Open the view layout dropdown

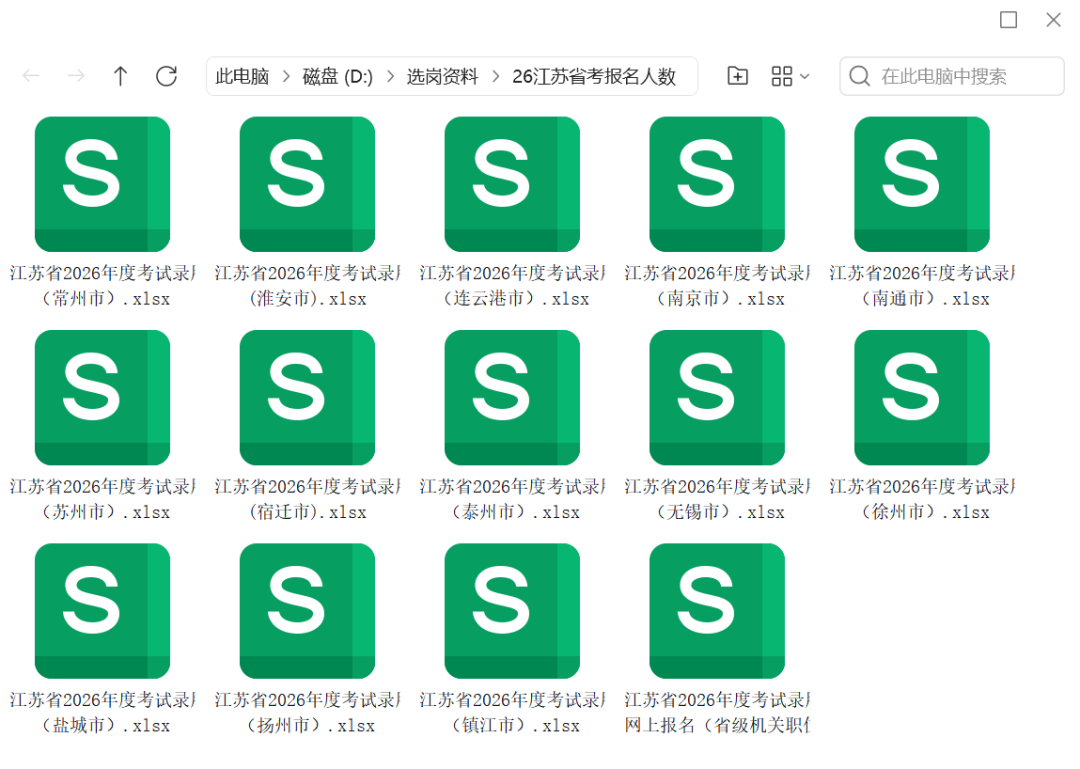click(x=790, y=76)
